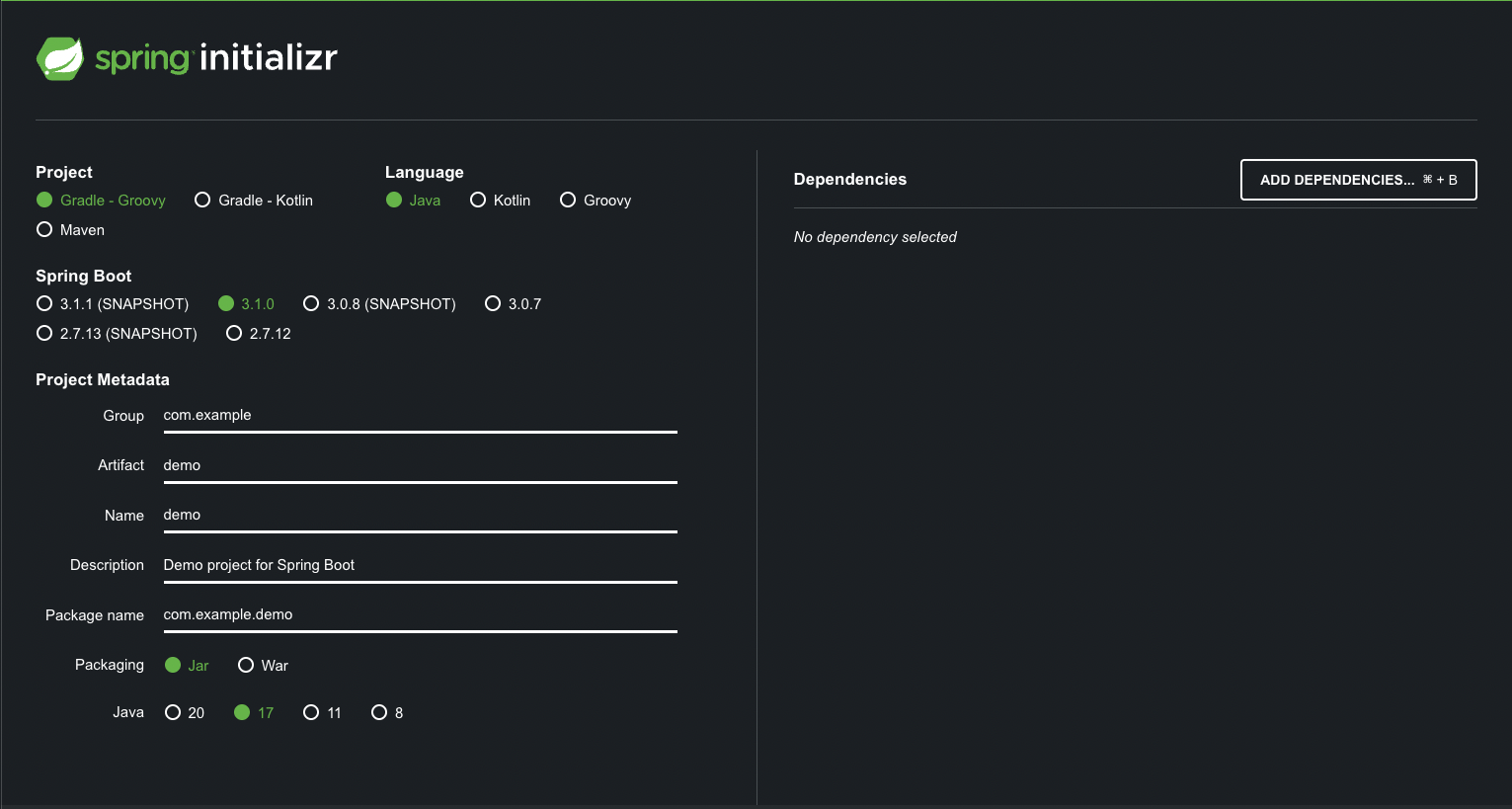Select Java as the language
Viewport: 1512px width, 809px height.
(x=413, y=201)
